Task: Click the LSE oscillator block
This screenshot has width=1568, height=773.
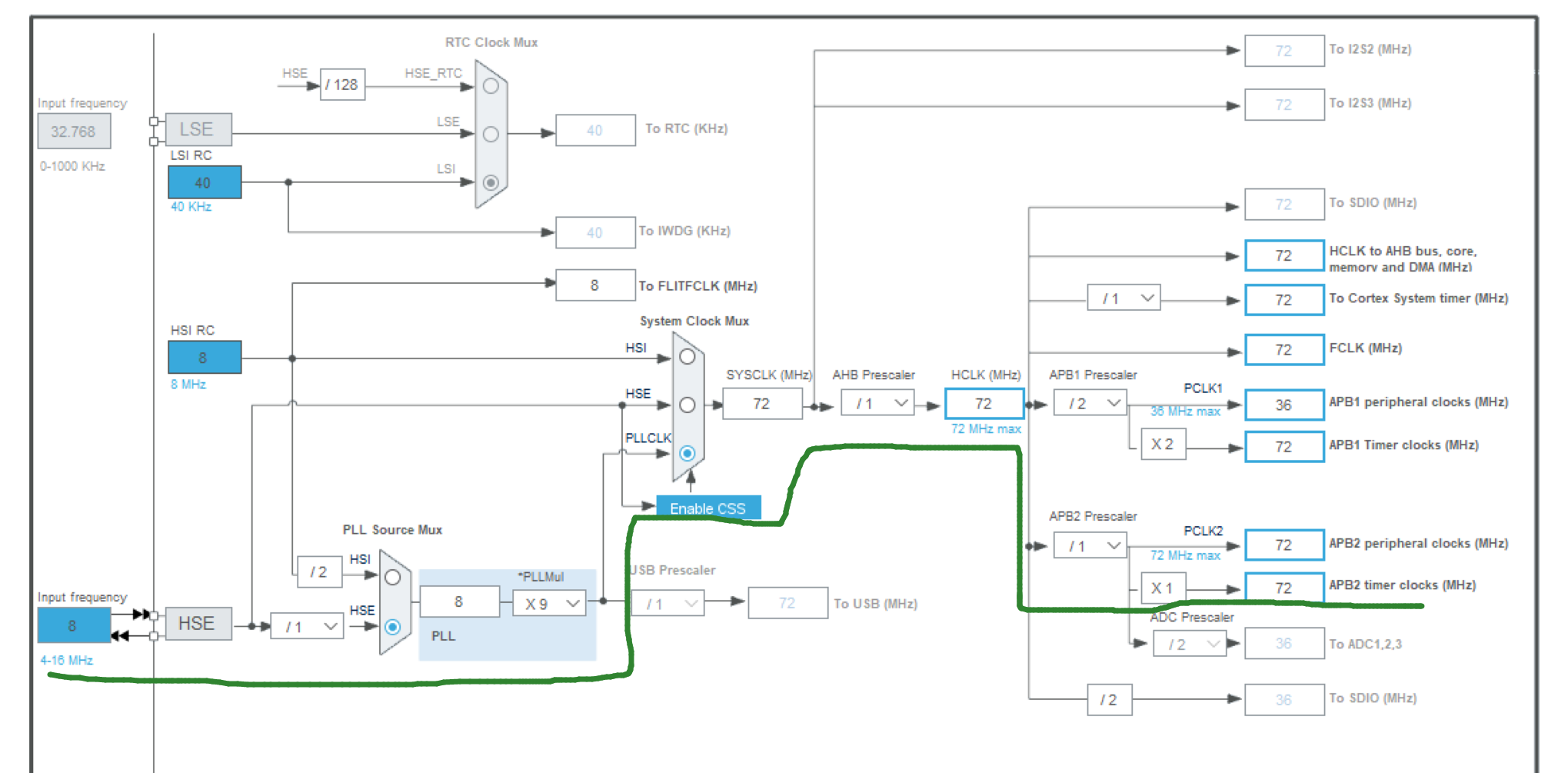Action: pos(198,129)
